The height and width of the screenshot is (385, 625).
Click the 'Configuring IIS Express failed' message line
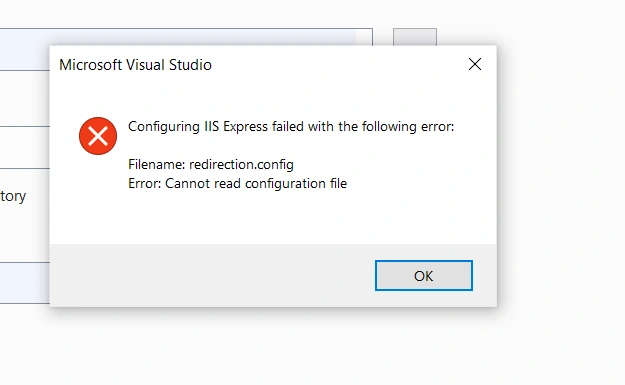[291, 126]
